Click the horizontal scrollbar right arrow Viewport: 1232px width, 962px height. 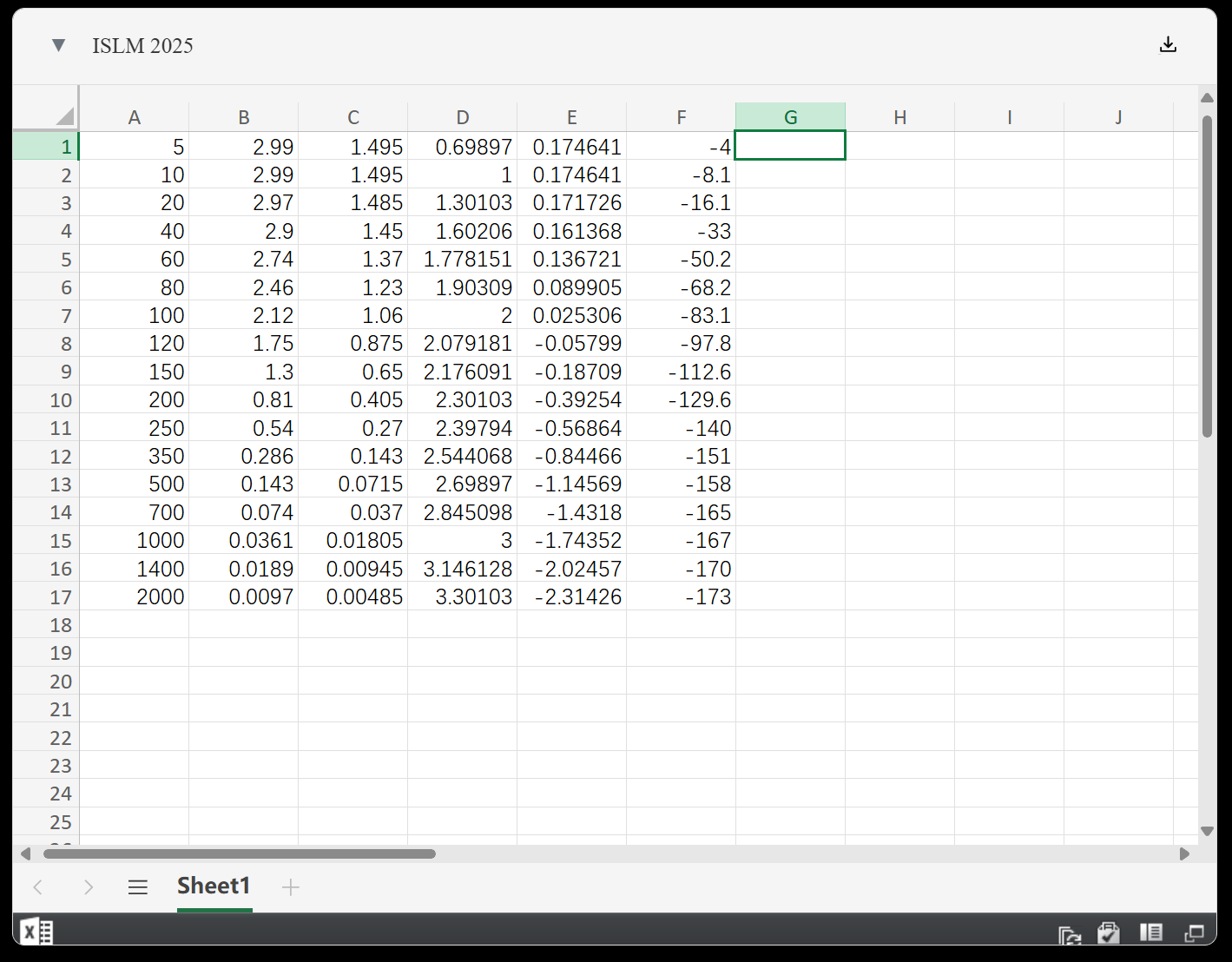coord(1184,853)
